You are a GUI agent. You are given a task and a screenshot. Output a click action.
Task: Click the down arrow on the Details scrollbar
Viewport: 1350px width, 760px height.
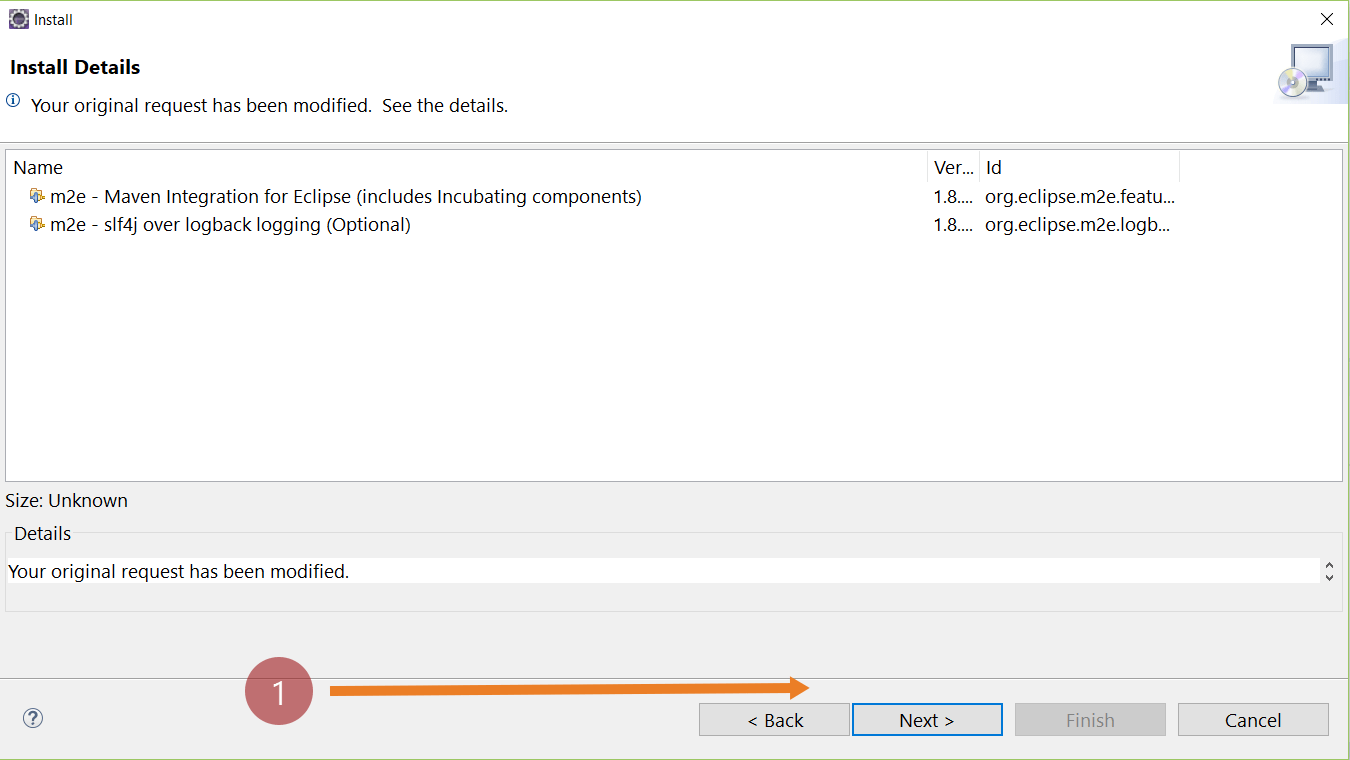point(1330,577)
